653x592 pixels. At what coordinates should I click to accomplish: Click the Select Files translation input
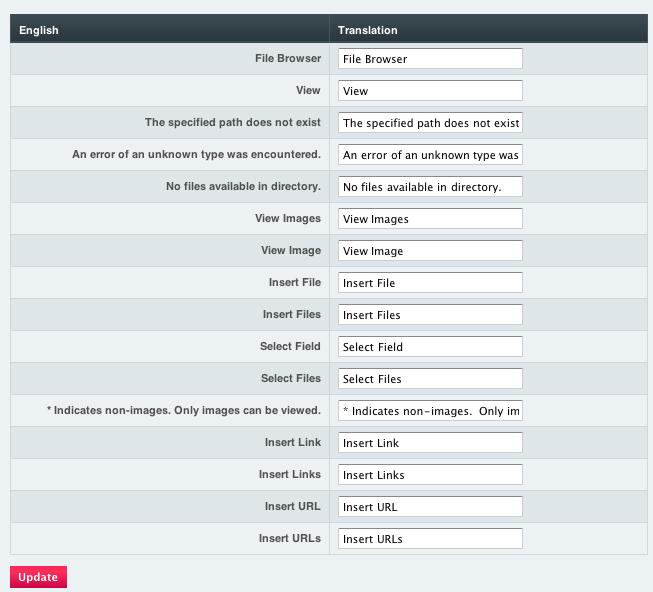point(430,379)
